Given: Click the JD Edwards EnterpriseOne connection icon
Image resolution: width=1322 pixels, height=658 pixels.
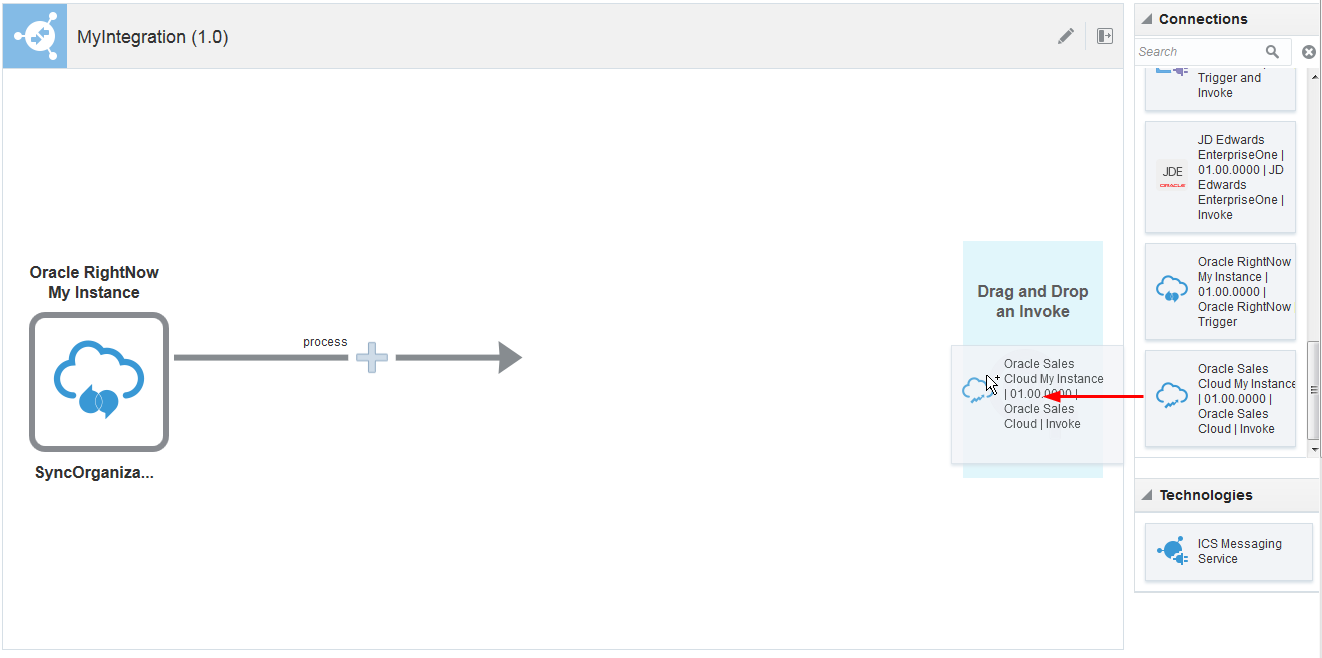Looking at the screenshot, I should pos(1171,177).
